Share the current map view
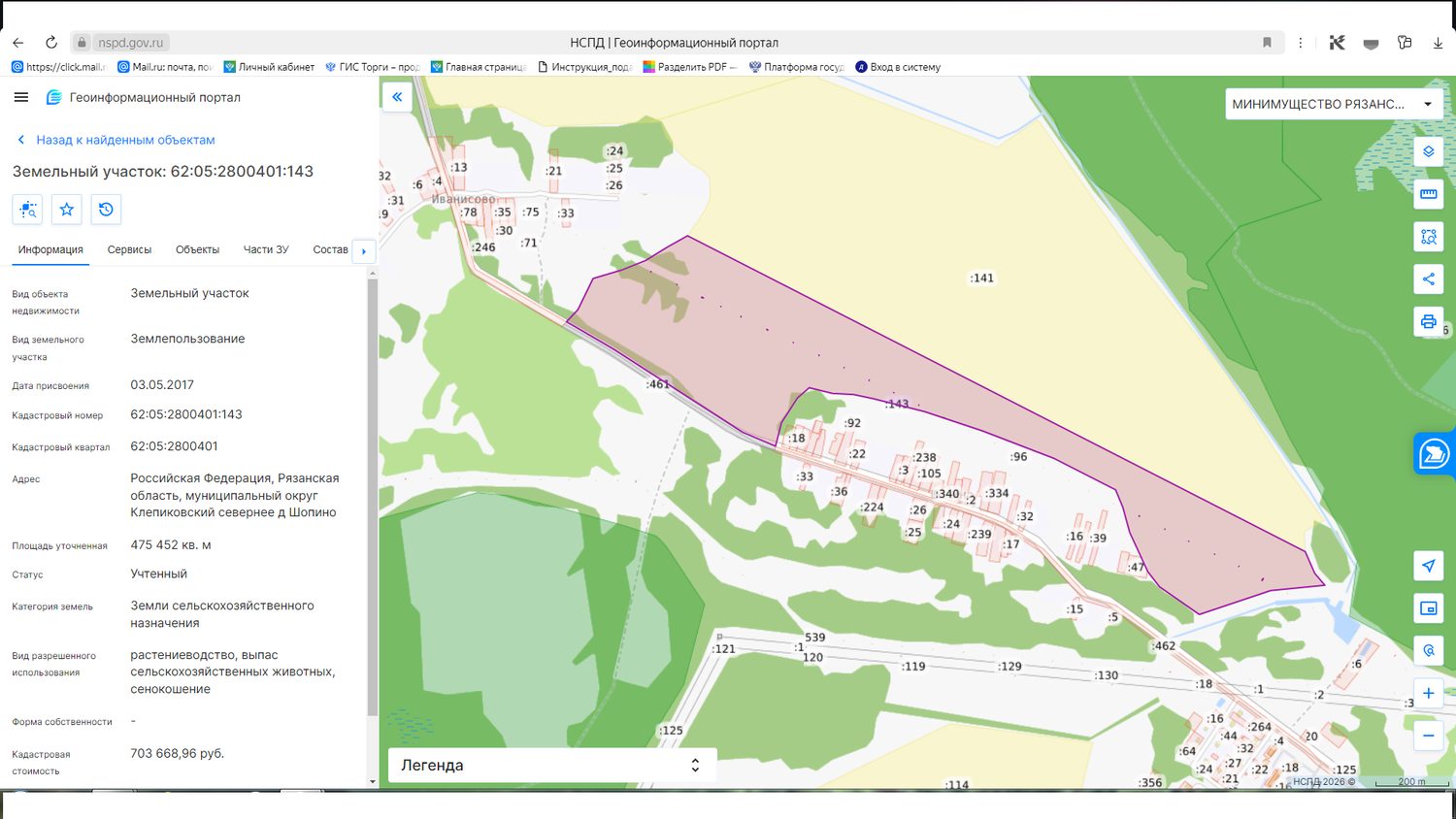The height and width of the screenshot is (819, 1456). click(1429, 279)
